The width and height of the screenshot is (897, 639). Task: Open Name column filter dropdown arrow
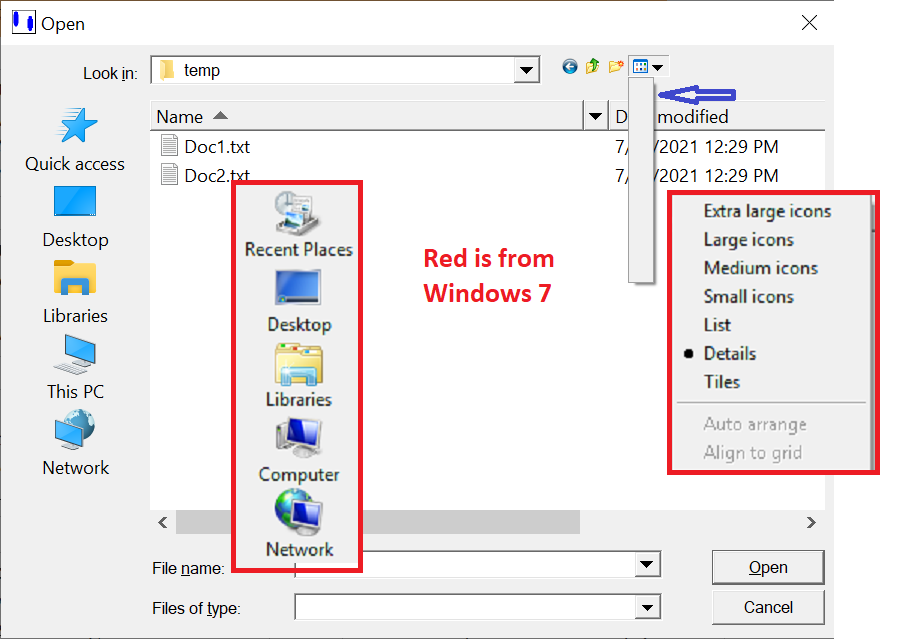pos(595,117)
